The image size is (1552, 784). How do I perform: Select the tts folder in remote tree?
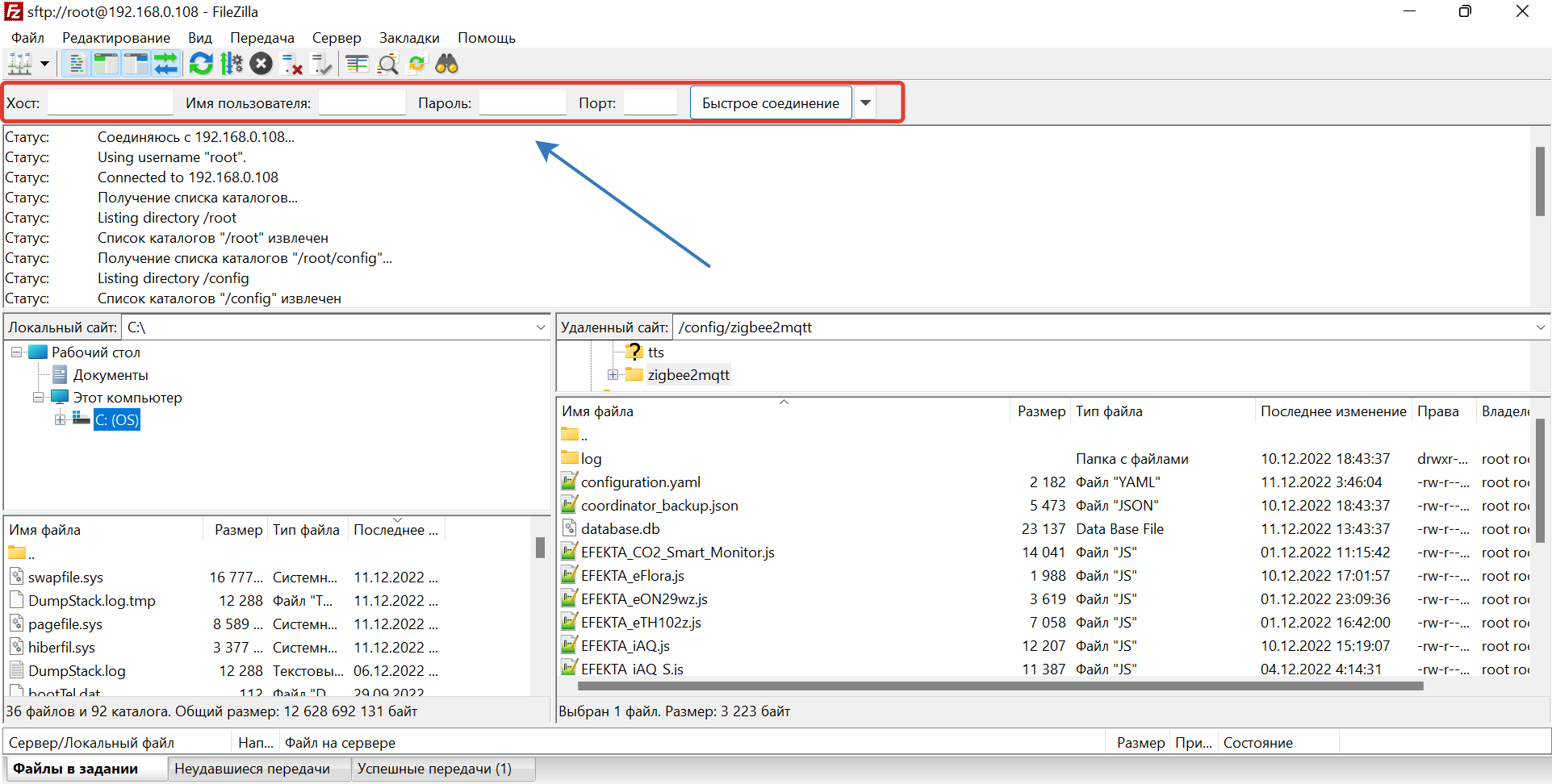pos(655,352)
